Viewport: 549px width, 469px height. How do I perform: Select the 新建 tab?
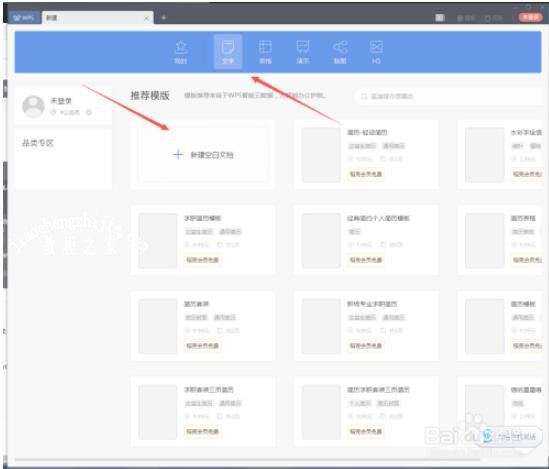pyautogui.click(x=97, y=18)
